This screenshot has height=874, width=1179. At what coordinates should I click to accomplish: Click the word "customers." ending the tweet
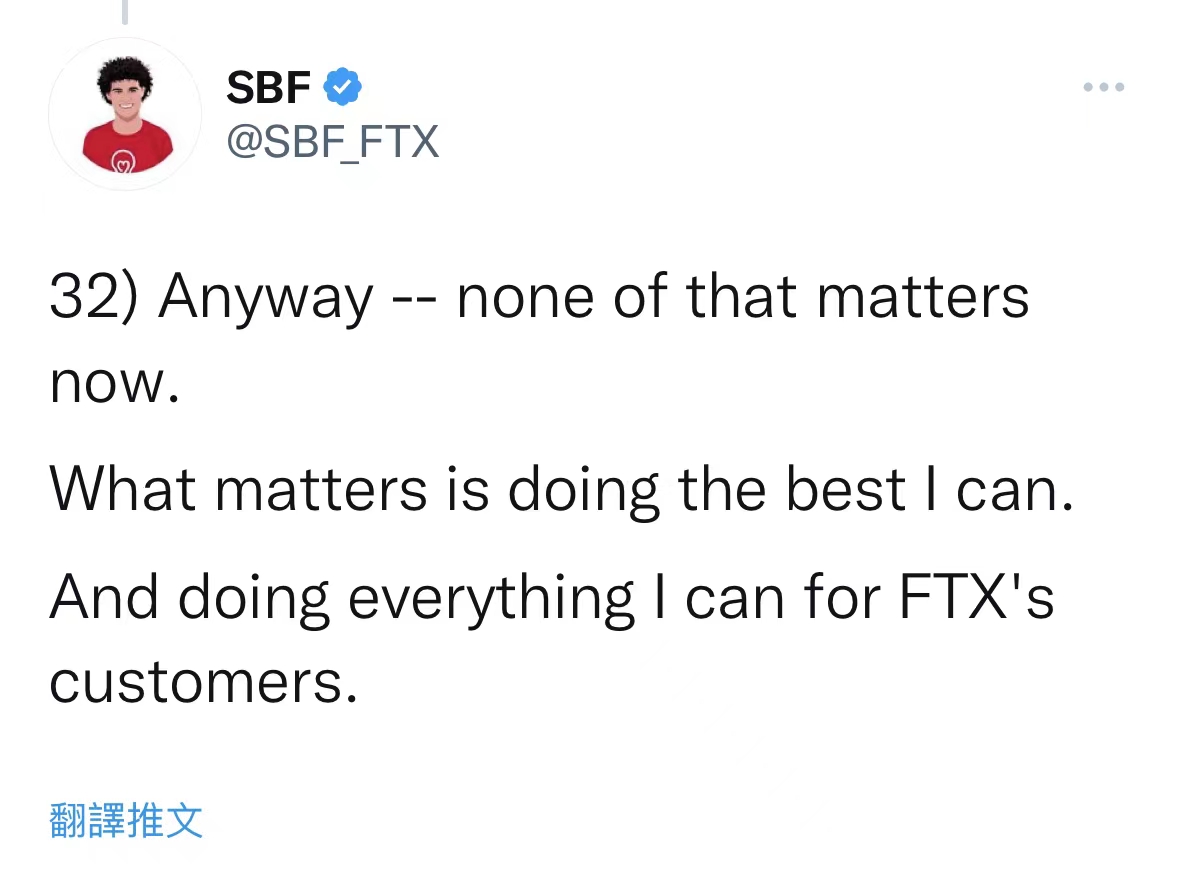[203, 683]
